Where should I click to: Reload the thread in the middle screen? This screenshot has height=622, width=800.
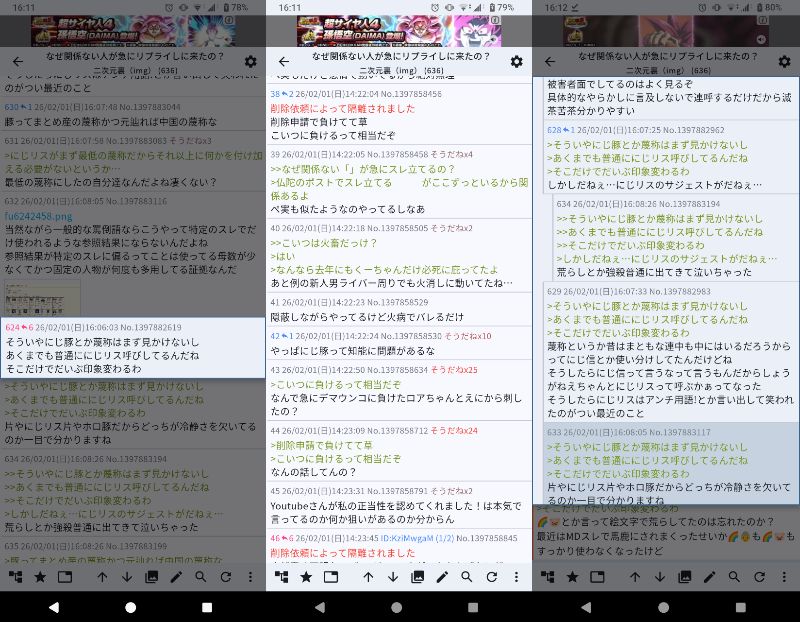point(491,577)
